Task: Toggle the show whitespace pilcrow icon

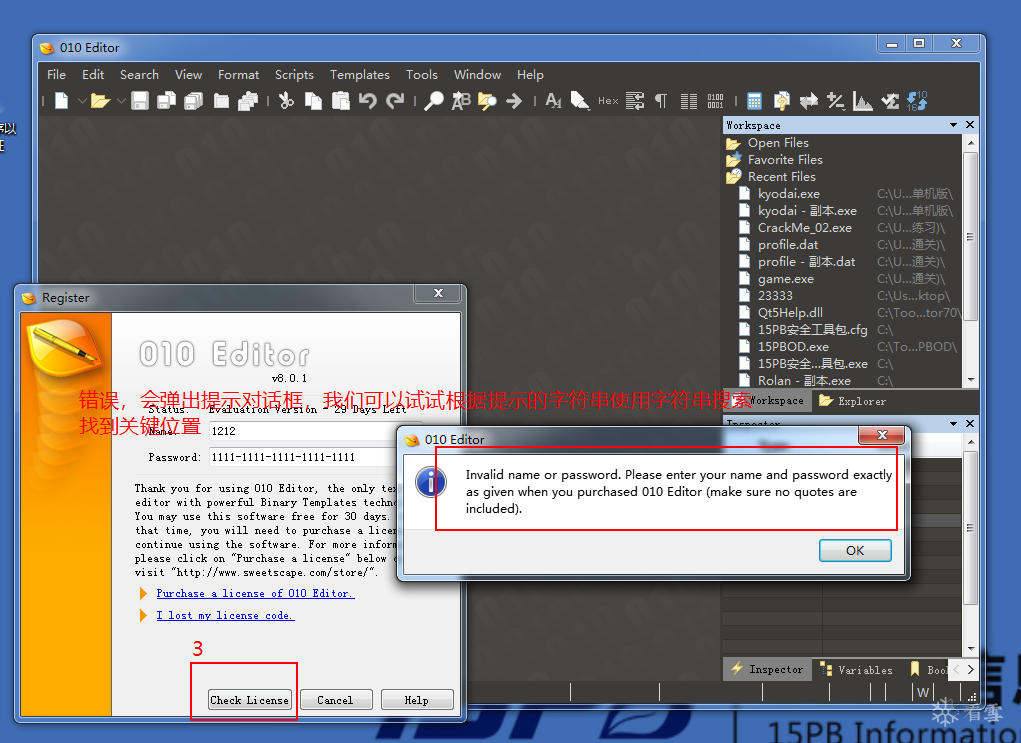Action: (661, 101)
